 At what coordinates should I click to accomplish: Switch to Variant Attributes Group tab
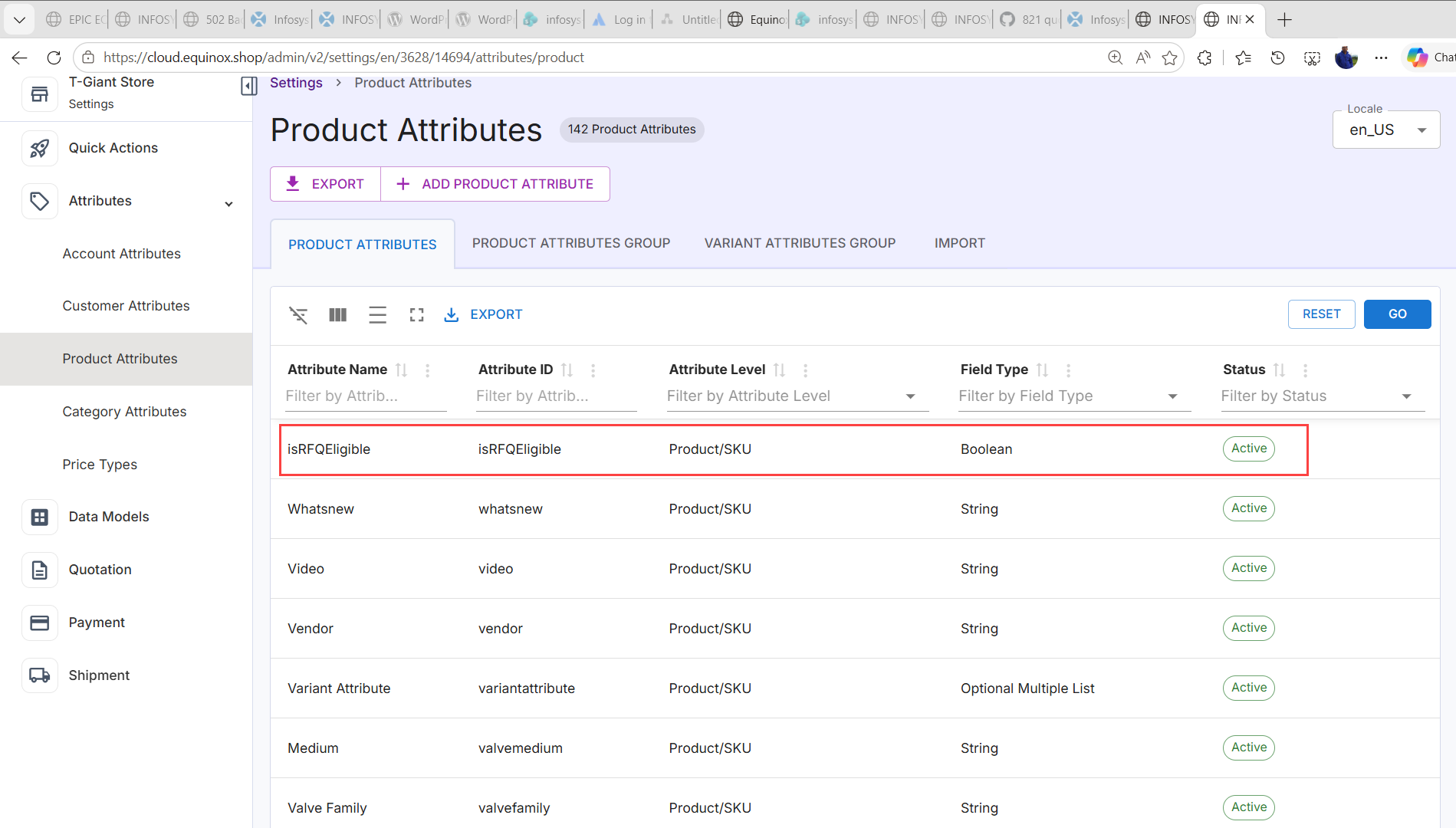point(800,243)
